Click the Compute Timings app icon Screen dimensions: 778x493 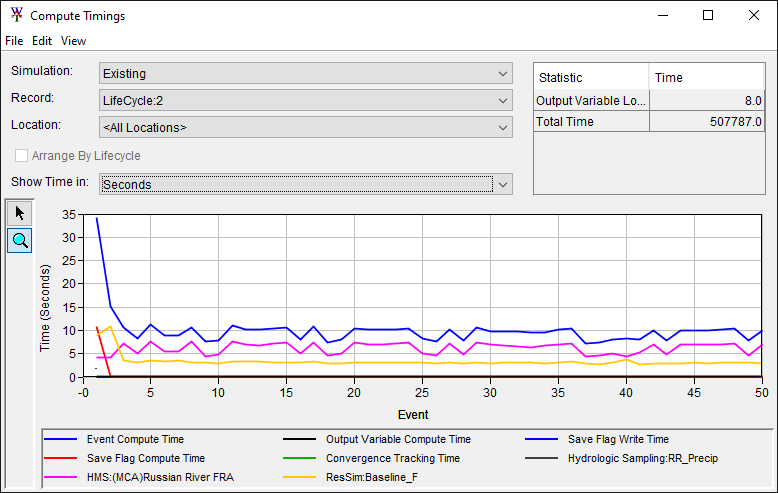click(x=16, y=15)
